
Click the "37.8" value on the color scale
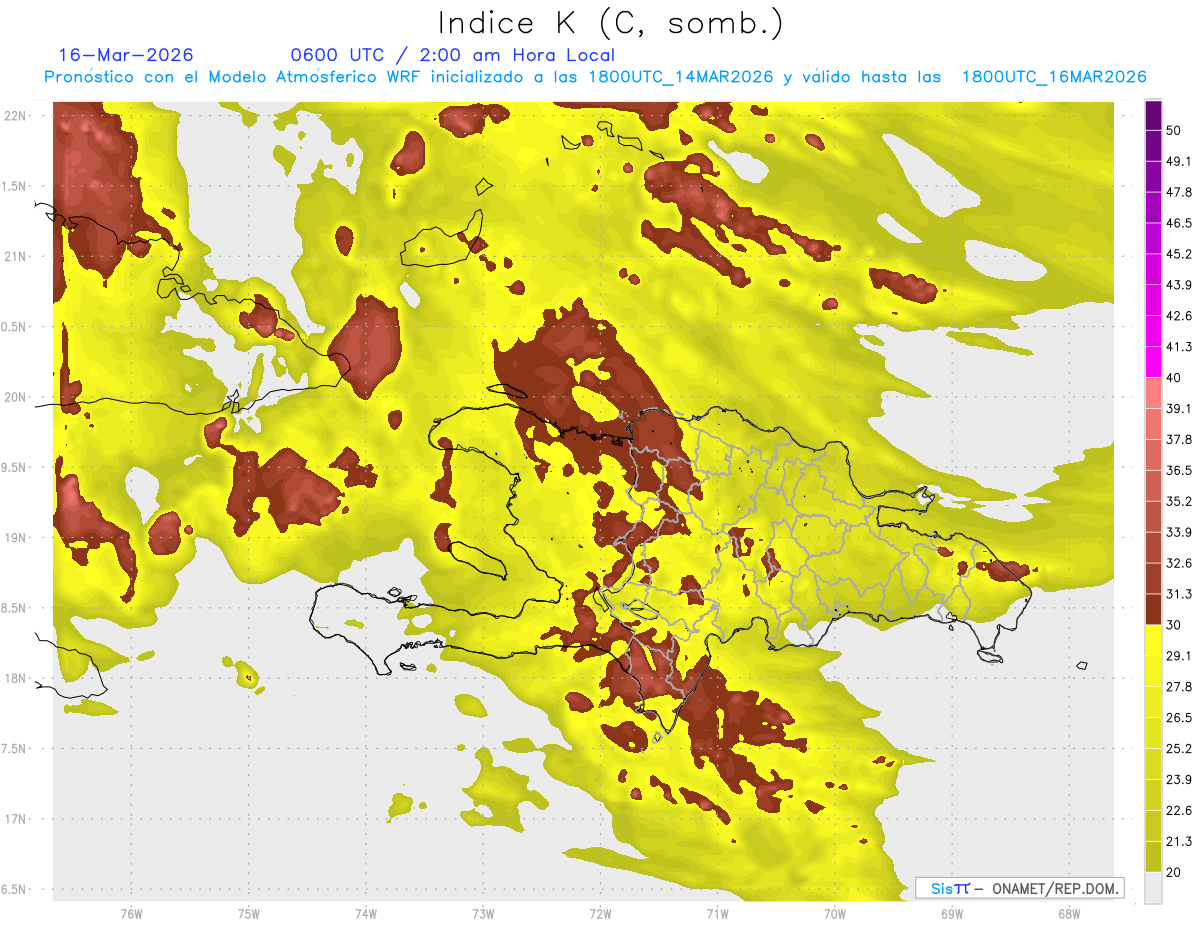[x=1178, y=439]
